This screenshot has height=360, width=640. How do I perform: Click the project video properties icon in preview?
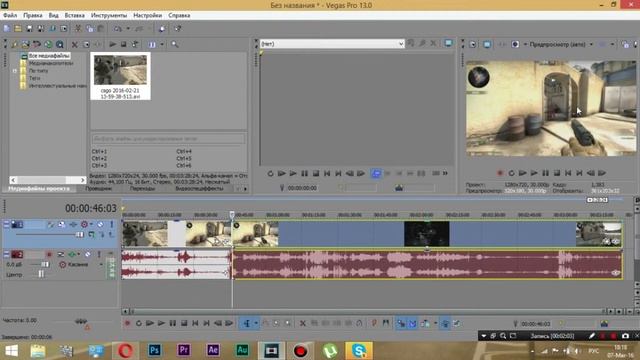[473, 44]
